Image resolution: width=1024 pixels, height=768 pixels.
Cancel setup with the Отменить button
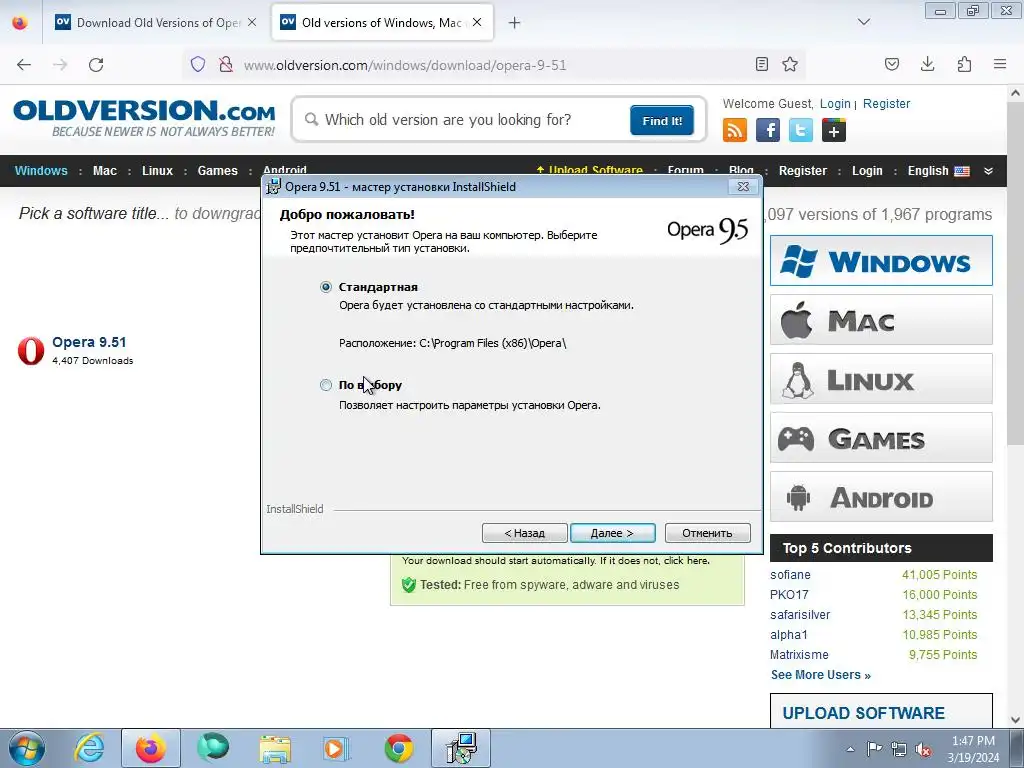707,533
